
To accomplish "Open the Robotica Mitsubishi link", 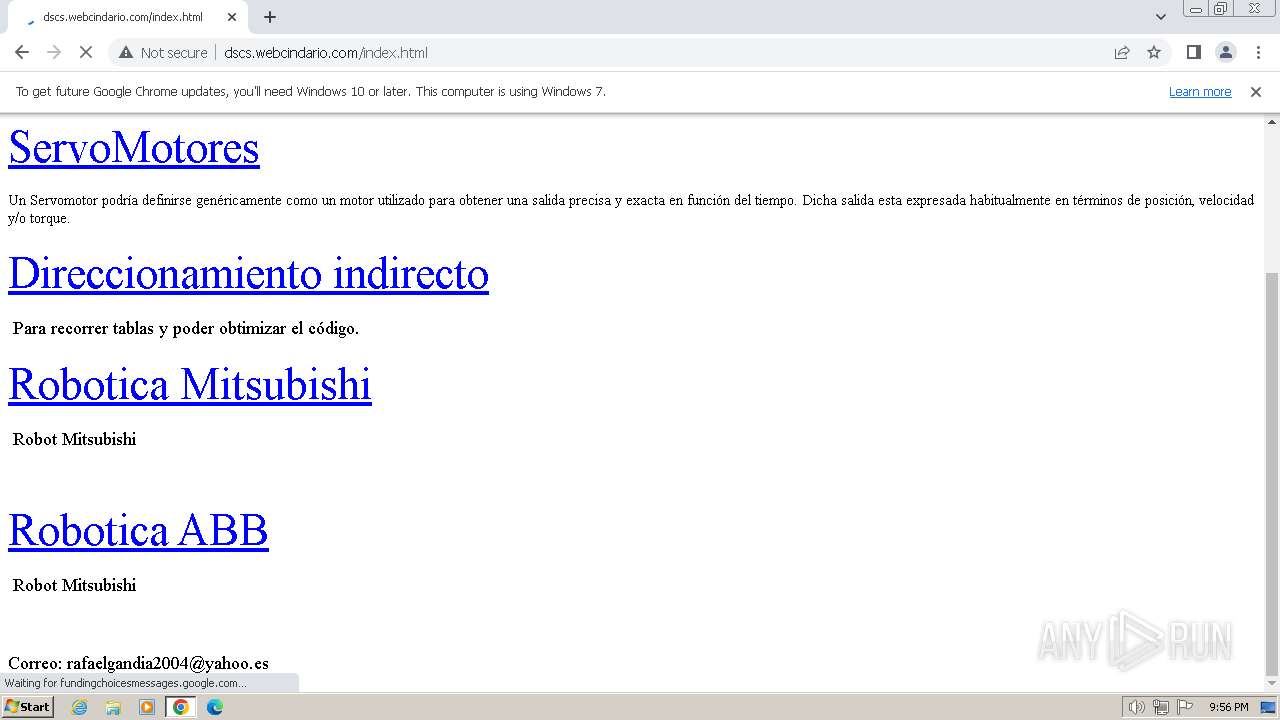I will tap(190, 384).
